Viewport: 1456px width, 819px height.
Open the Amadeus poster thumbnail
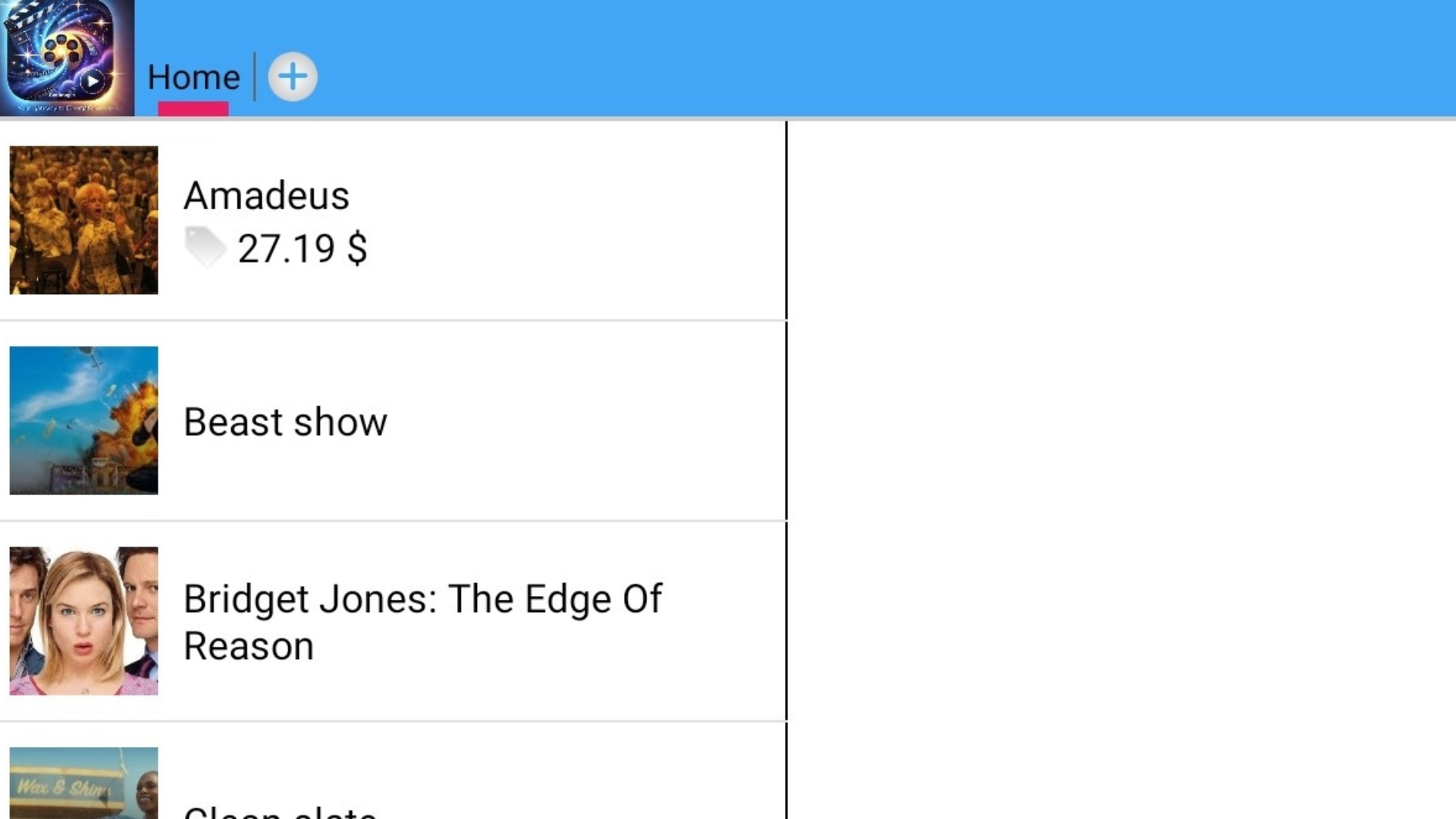pyautogui.click(x=83, y=220)
